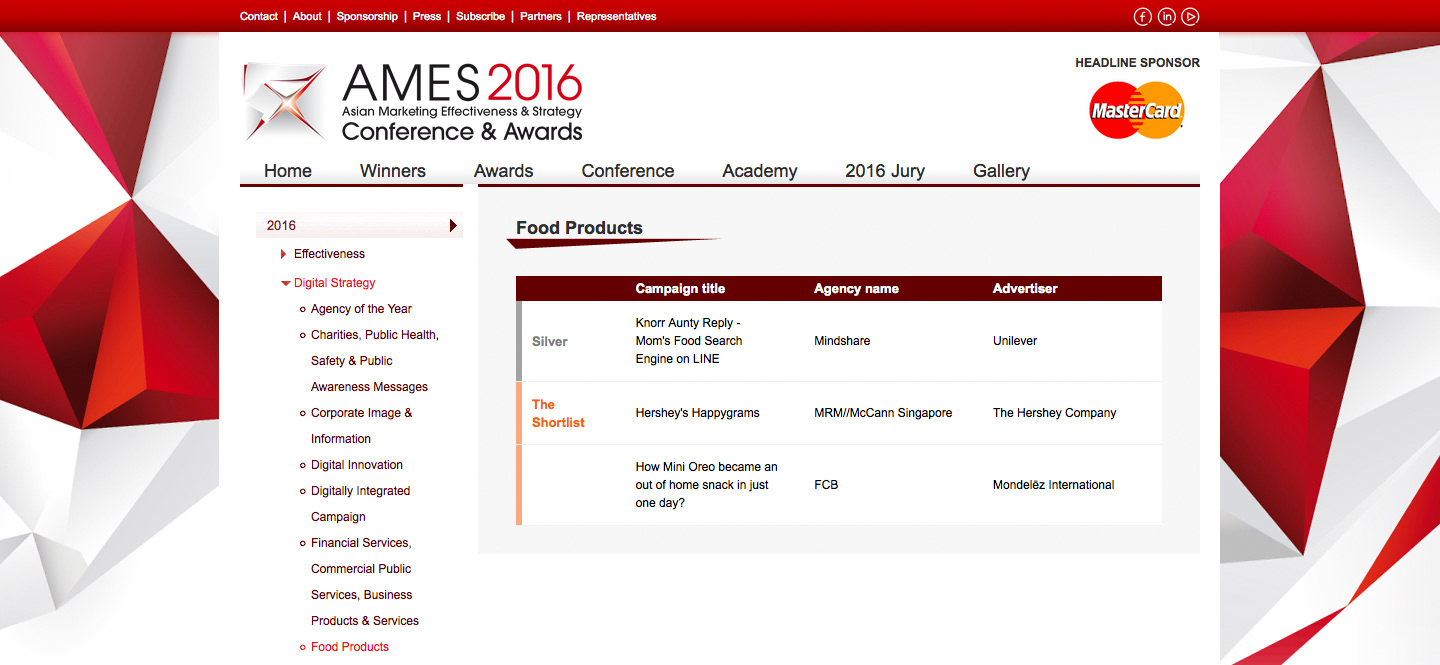This screenshot has width=1440, height=665.
Task: Click the AMES 2016 logo
Action: tap(413, 102)
